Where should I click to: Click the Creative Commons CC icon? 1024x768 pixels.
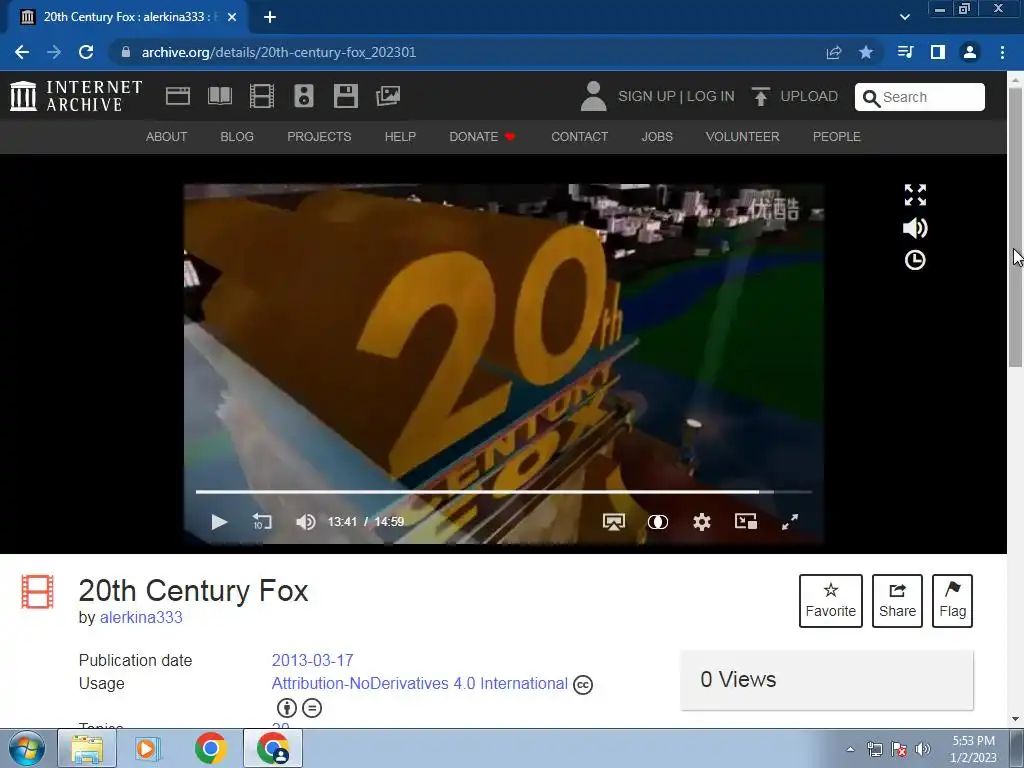(x=583, y=684)
